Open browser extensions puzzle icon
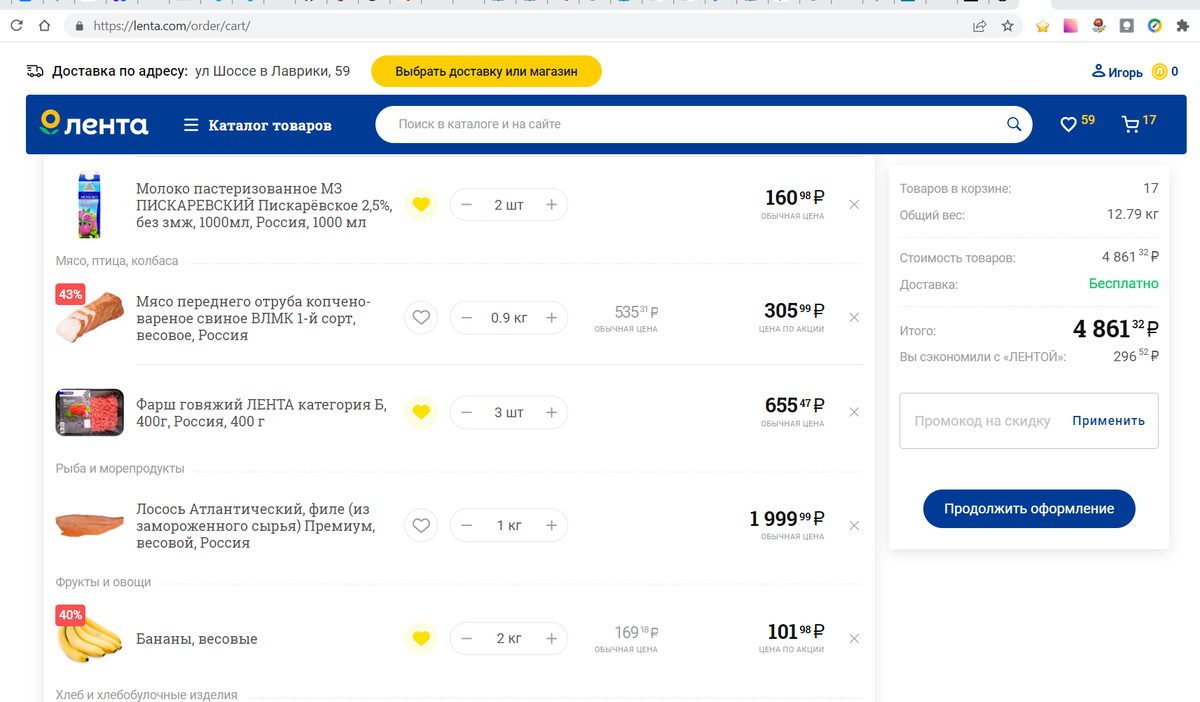 [x=1182, y=26]
